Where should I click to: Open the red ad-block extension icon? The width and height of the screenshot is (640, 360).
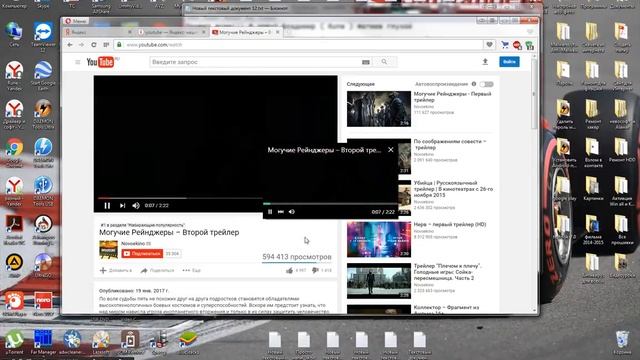tap(517, 45)
